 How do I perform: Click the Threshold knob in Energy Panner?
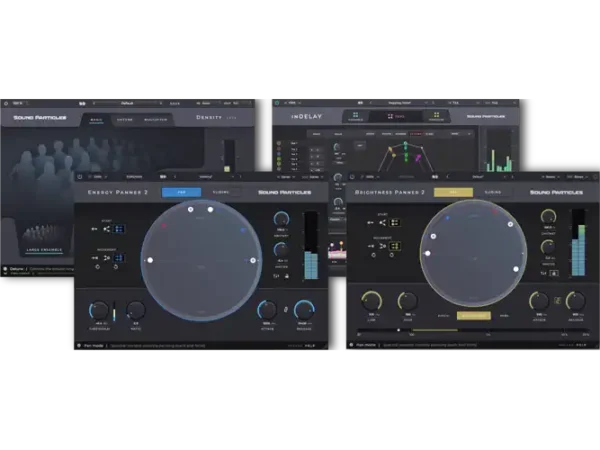pyautogui.click(x=99, y=311)
